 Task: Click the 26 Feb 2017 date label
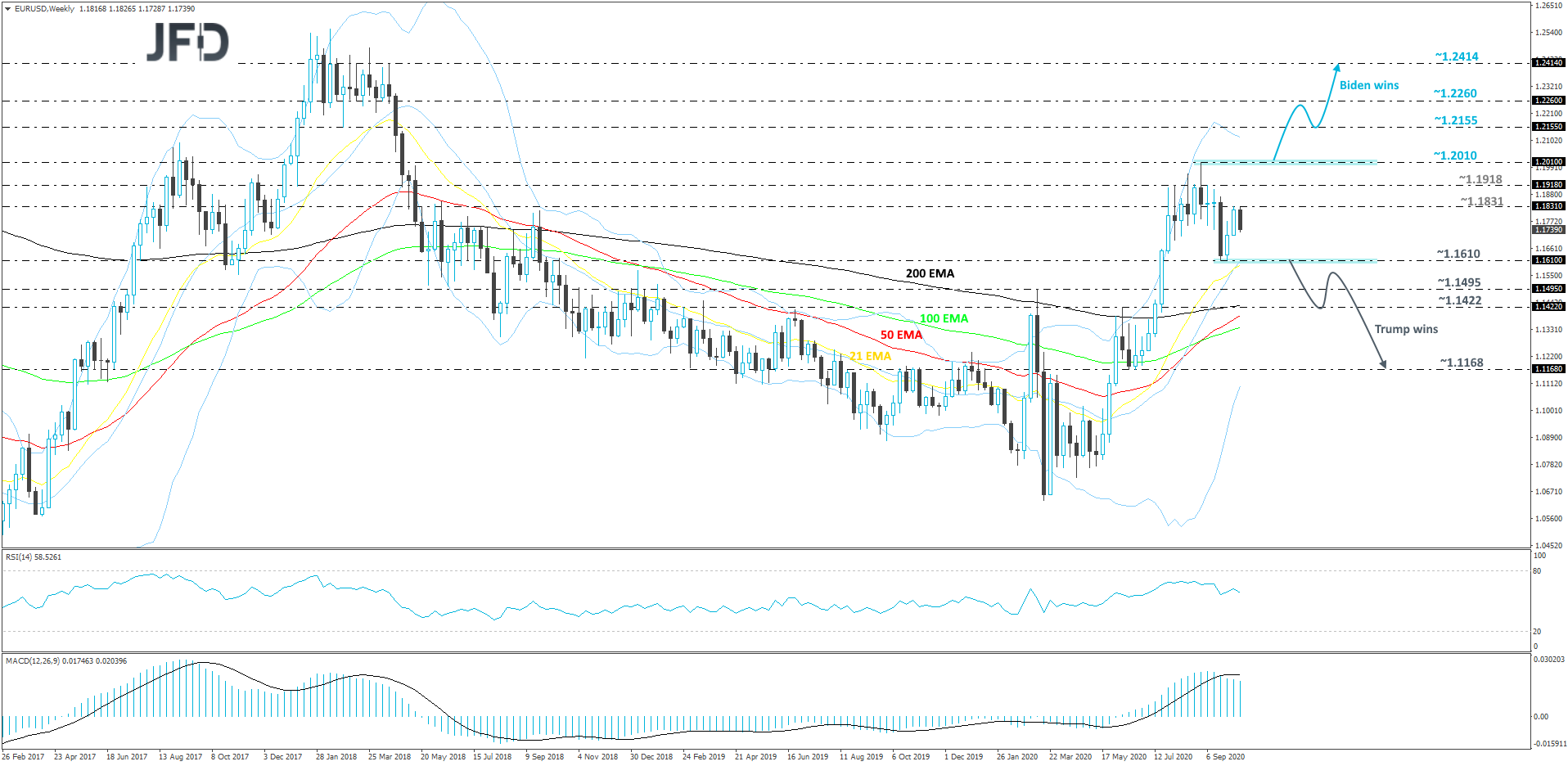(23, 757)
